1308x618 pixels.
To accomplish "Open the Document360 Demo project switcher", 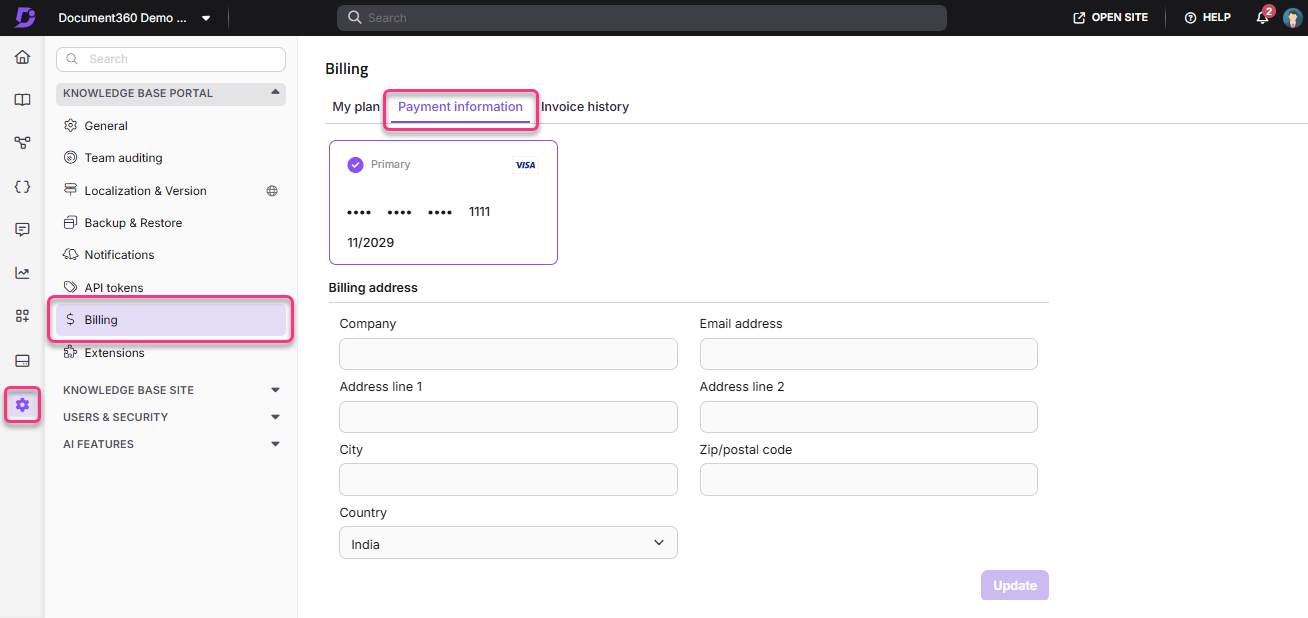I will (x=134, y=18).
